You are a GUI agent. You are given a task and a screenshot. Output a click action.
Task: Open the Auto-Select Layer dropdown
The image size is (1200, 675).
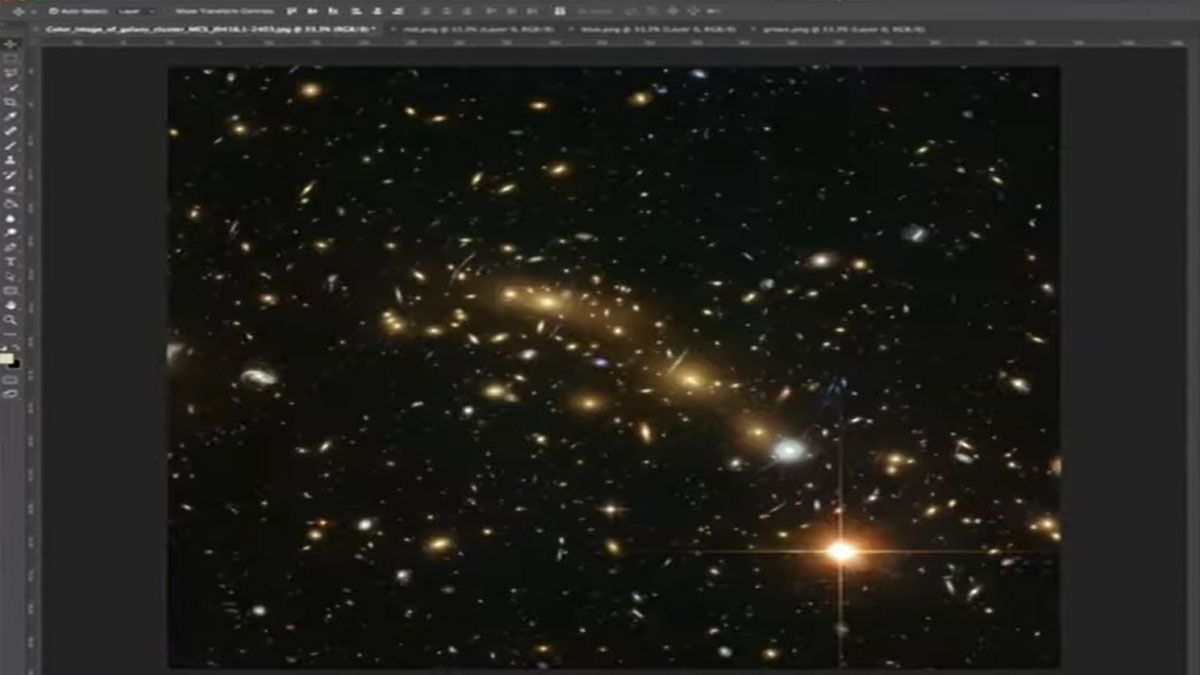[136, 10]
